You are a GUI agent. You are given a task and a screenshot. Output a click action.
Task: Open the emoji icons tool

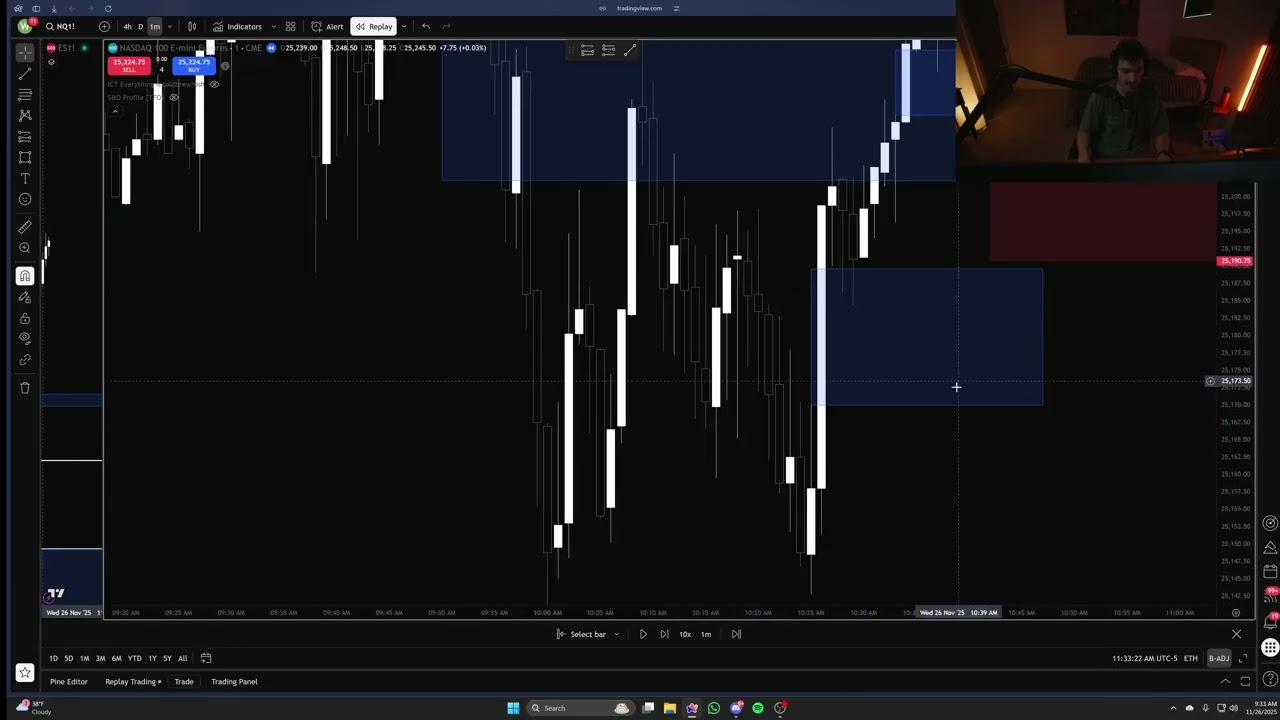pyautogui.click(x=25, y=199)
